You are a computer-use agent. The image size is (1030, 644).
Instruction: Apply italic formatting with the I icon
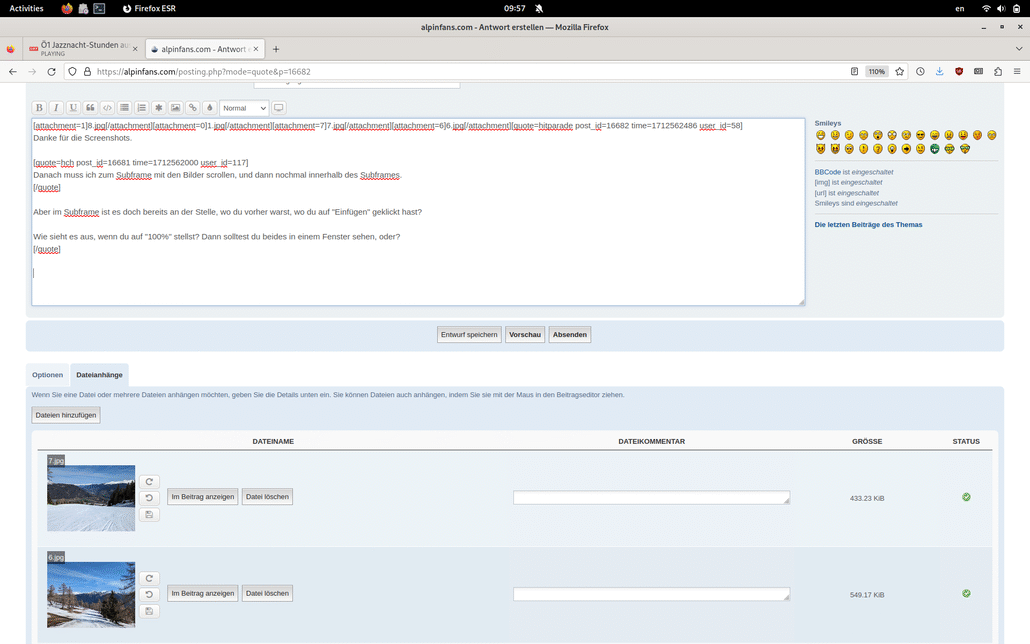click(x=55, y=107)
